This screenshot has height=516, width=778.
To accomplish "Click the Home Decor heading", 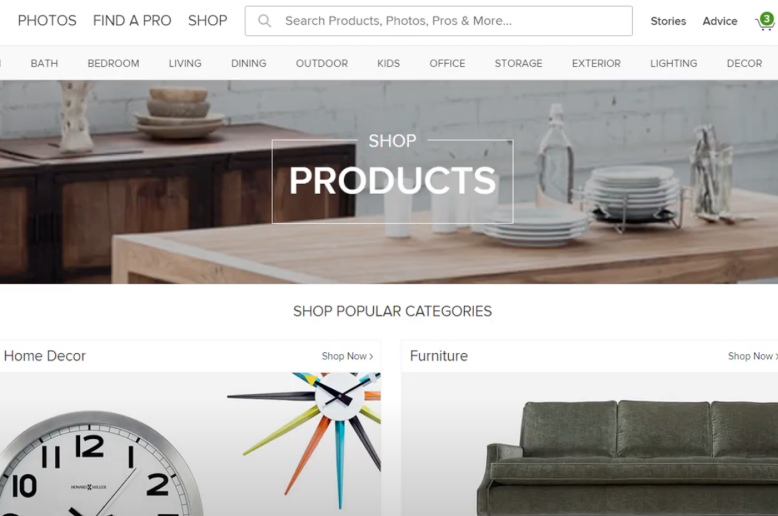I will click(x=45, y=356).
